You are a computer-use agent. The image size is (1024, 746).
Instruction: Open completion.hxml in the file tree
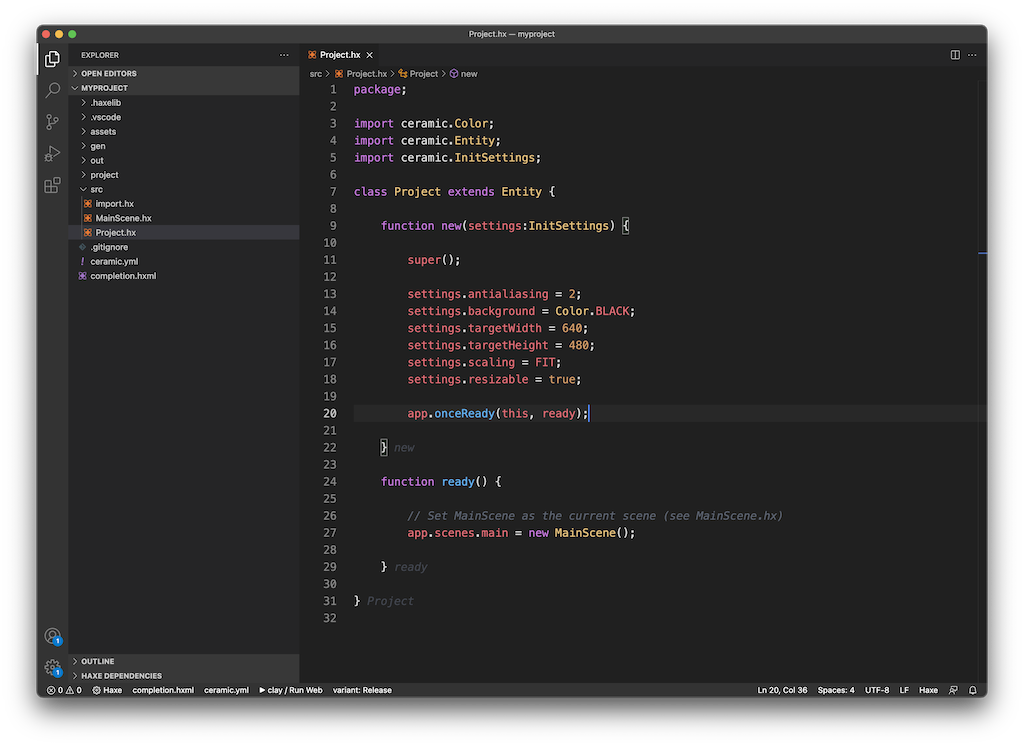tap(184, 276)
